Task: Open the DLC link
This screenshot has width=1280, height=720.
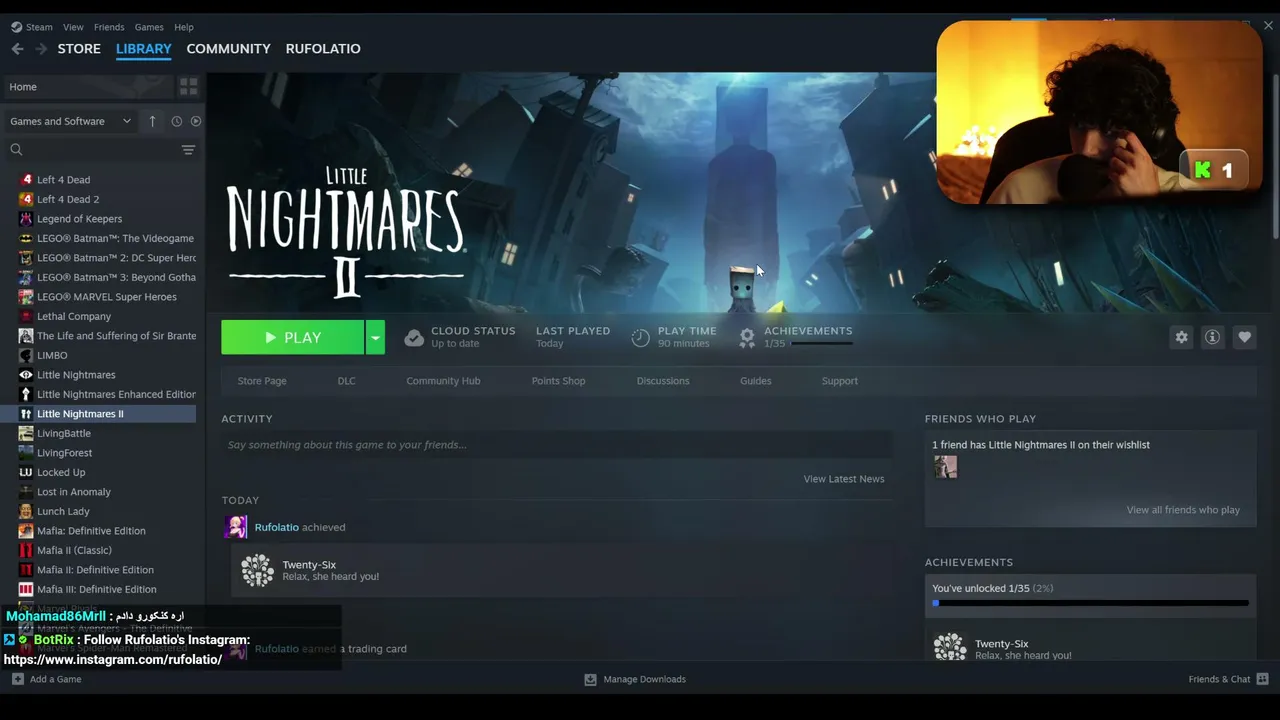Action: [346, 381]
